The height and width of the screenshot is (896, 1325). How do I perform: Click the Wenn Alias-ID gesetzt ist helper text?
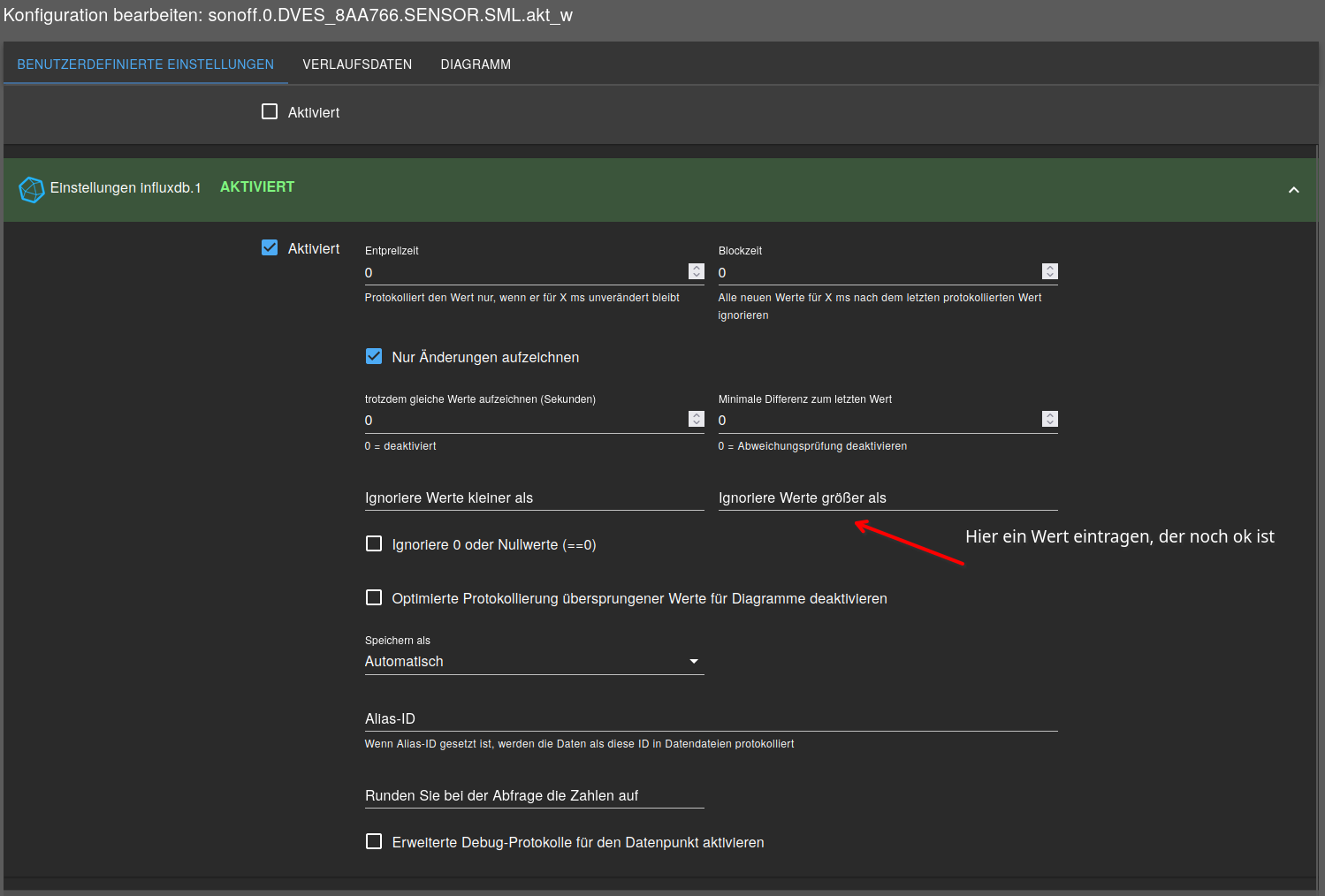pyautogui.click(x=580, y=744)
